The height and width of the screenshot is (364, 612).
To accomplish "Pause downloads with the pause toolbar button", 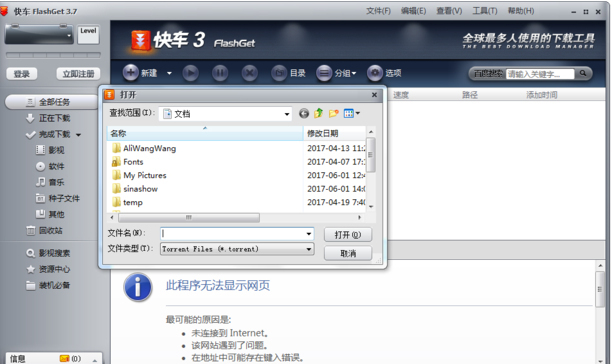I will click(220, 73).
